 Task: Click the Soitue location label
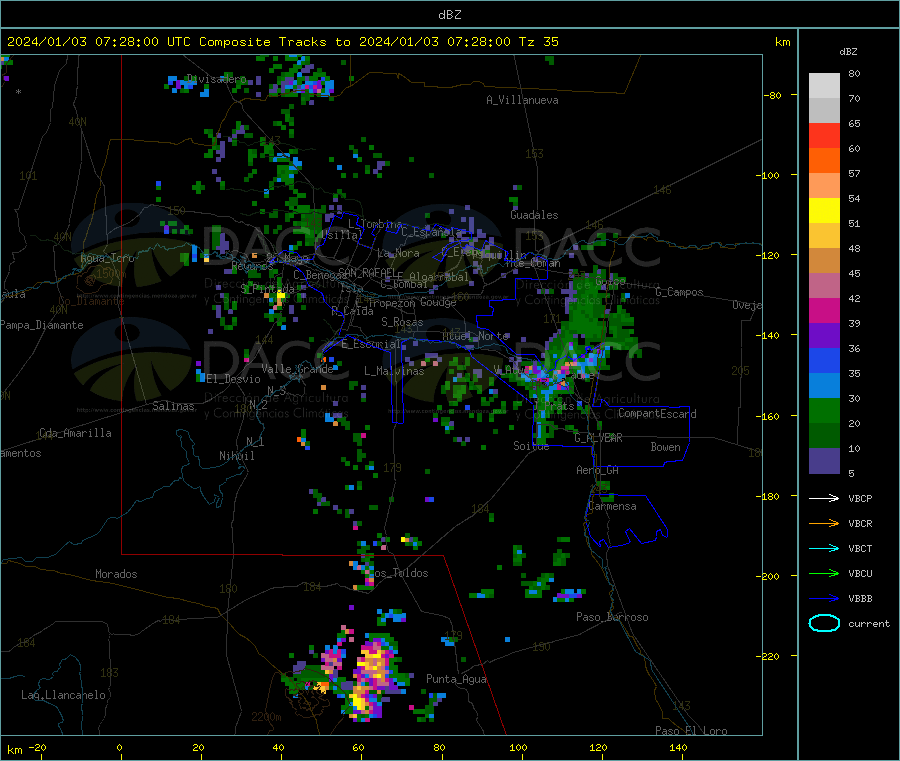[531, 446]
